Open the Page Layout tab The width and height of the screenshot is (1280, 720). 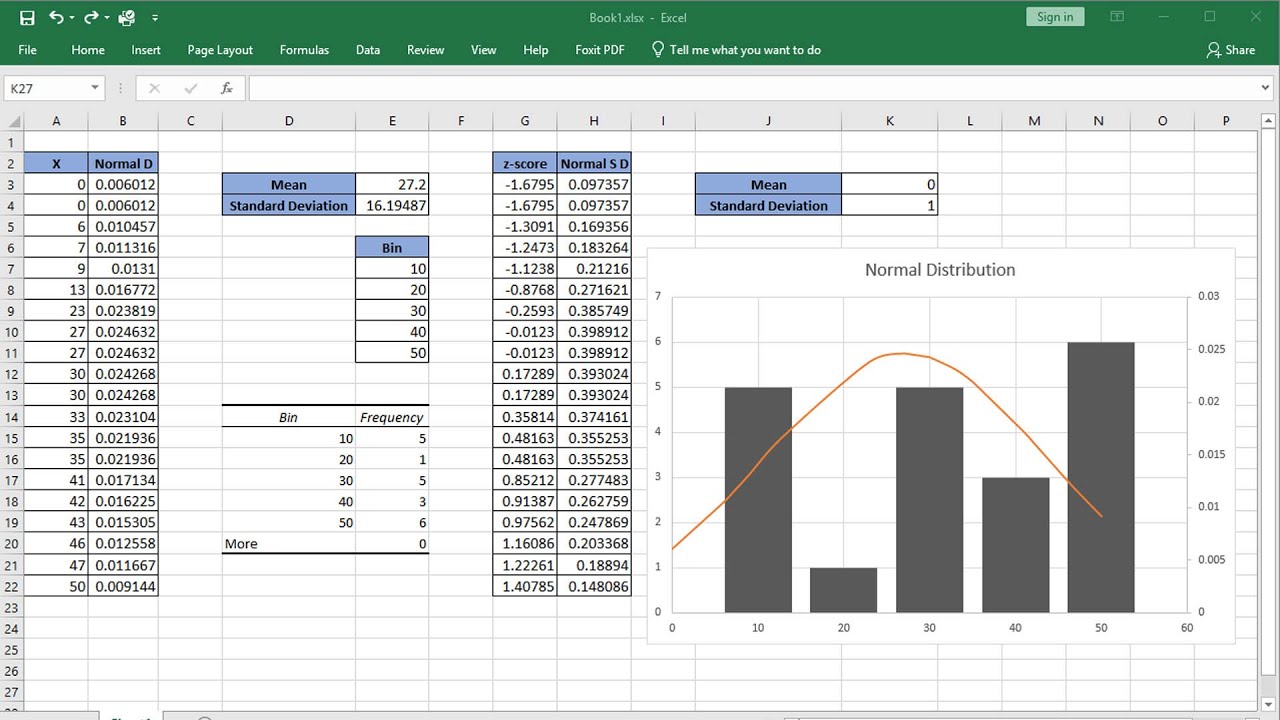pos(220,50)
